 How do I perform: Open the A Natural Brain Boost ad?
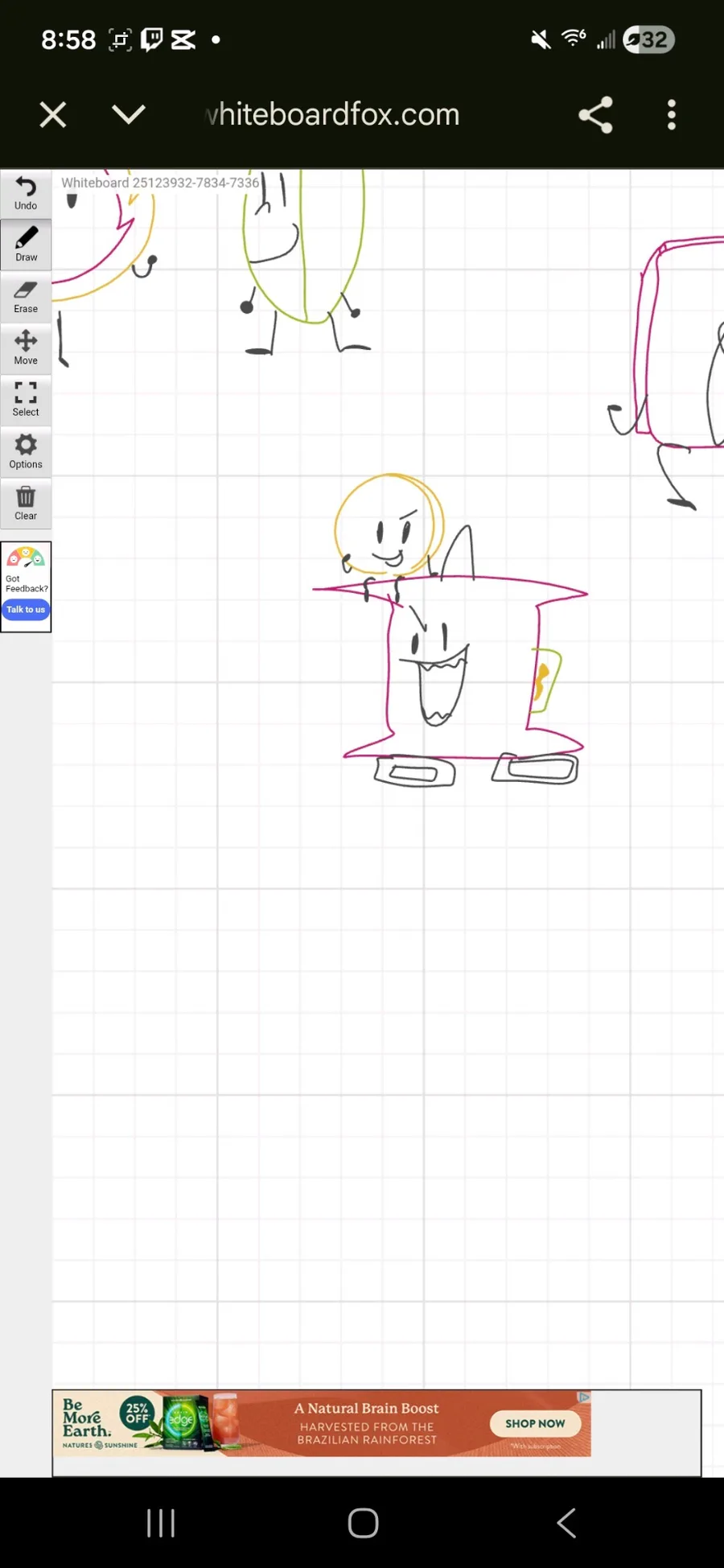tap(366, 1409)
